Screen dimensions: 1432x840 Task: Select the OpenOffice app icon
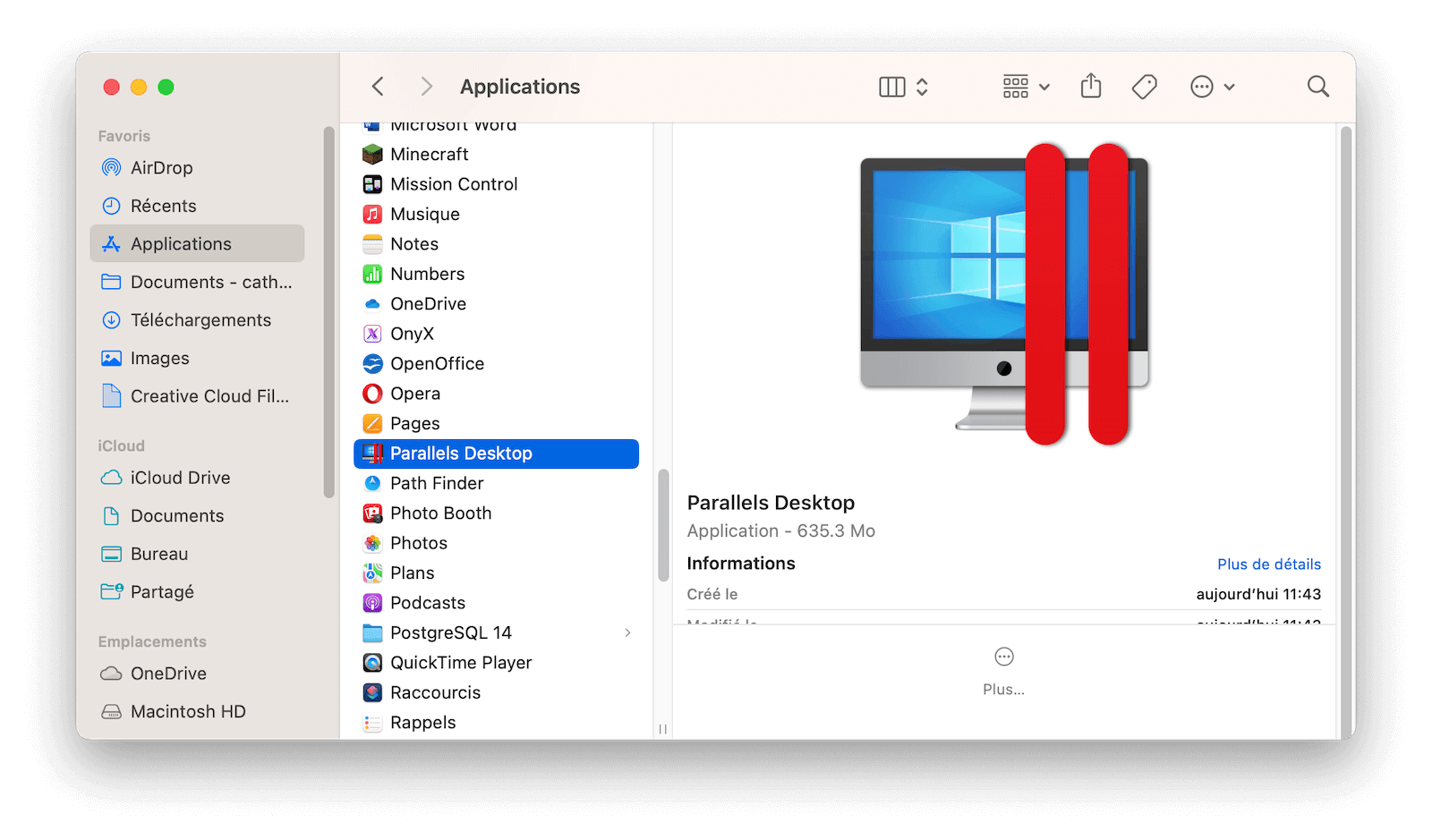372,364
